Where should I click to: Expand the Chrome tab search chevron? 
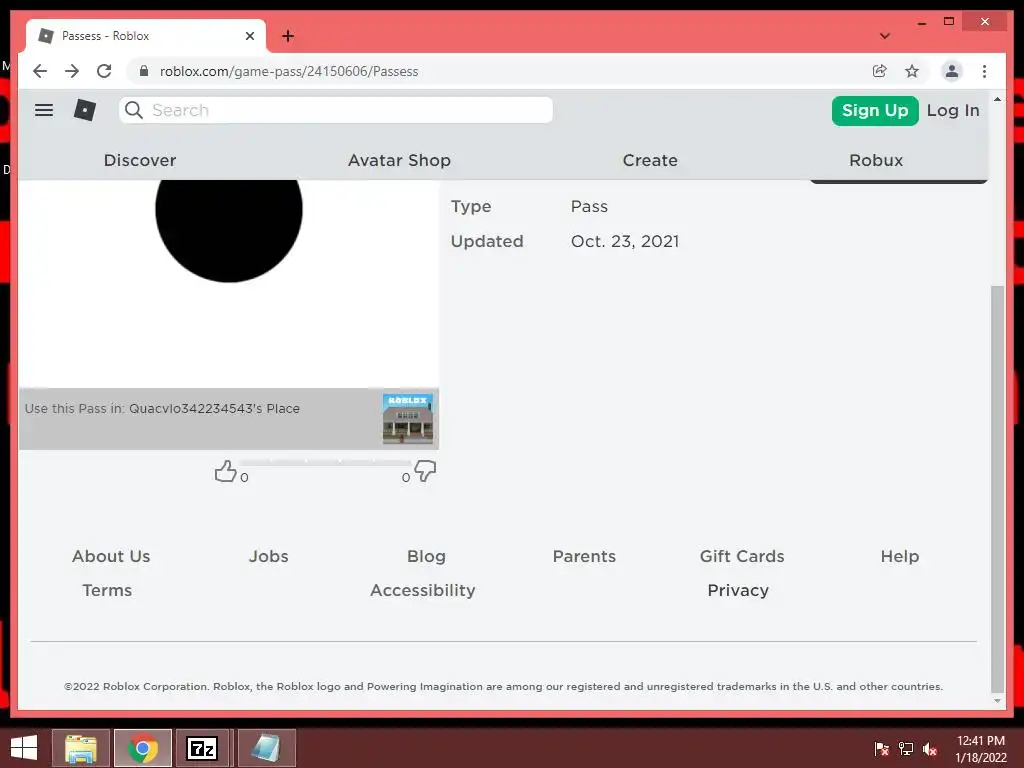click(x=885, y=36)
